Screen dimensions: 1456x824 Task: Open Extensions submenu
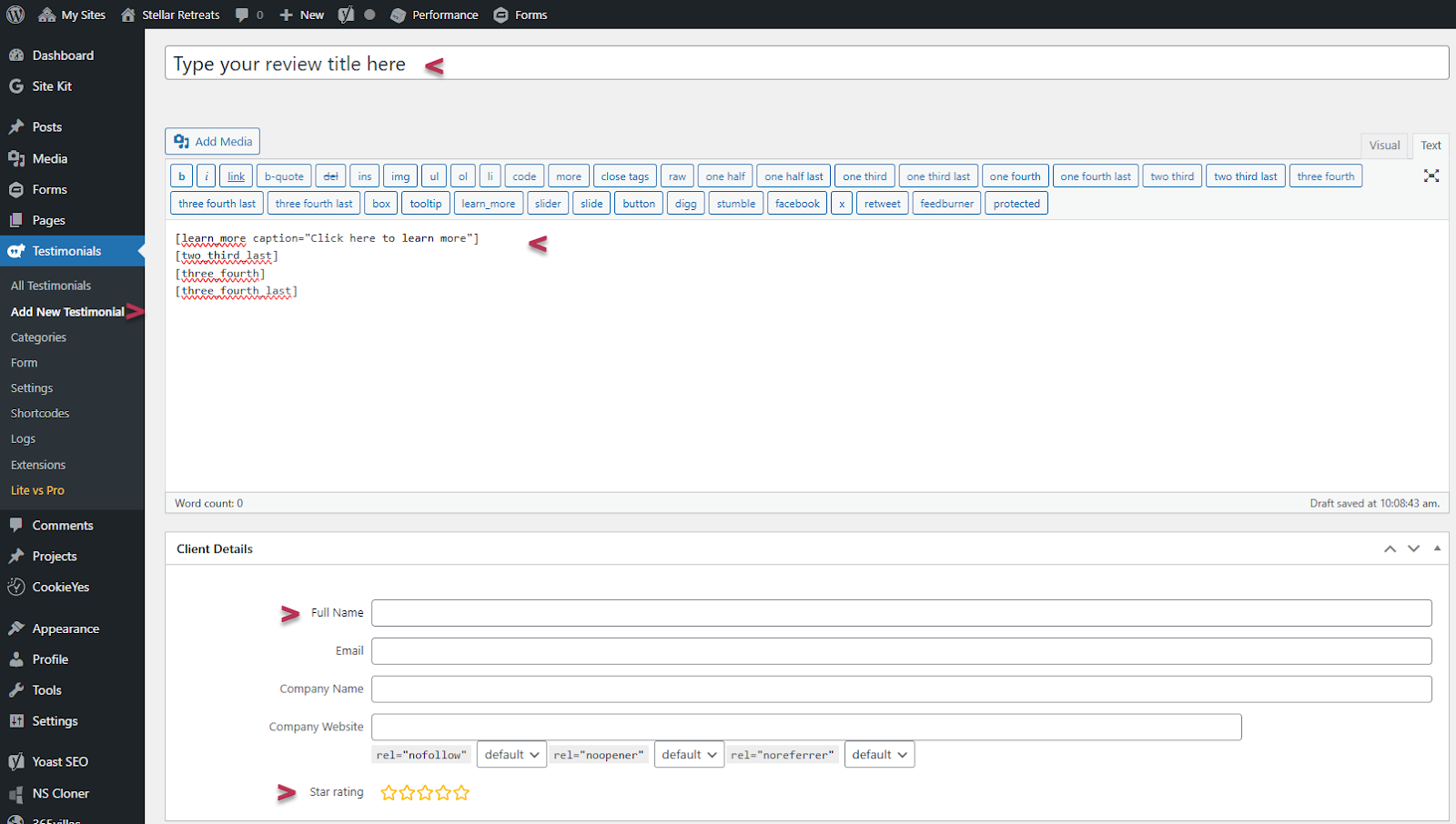tap(38, 465)
